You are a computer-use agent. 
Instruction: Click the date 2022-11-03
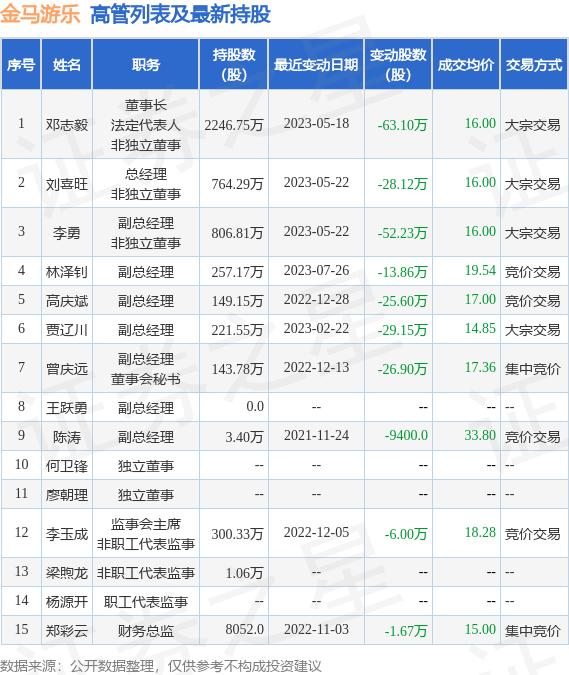click(316, 629)
